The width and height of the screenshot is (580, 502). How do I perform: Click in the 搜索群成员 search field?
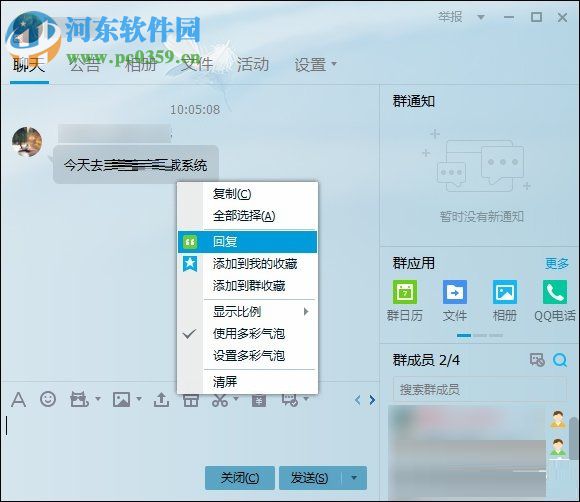[x=479, y=389]
